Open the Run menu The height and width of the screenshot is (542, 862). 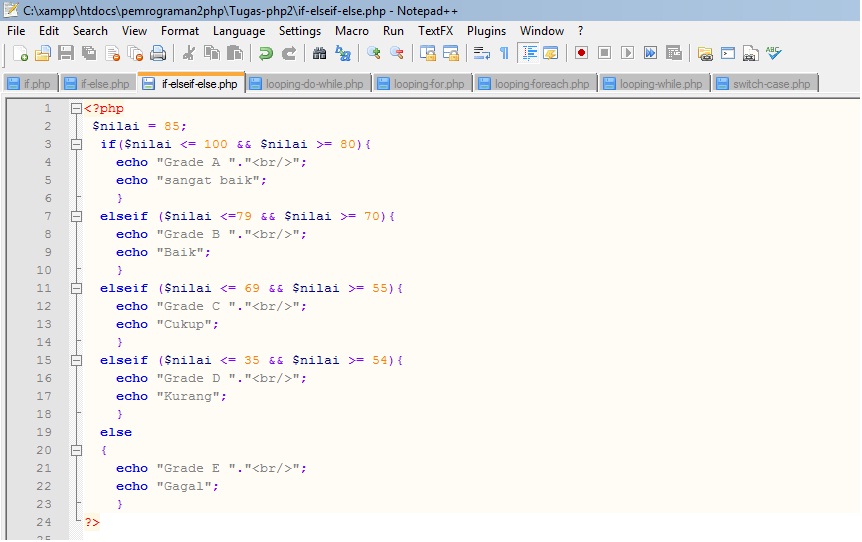(x=393, y=31)
